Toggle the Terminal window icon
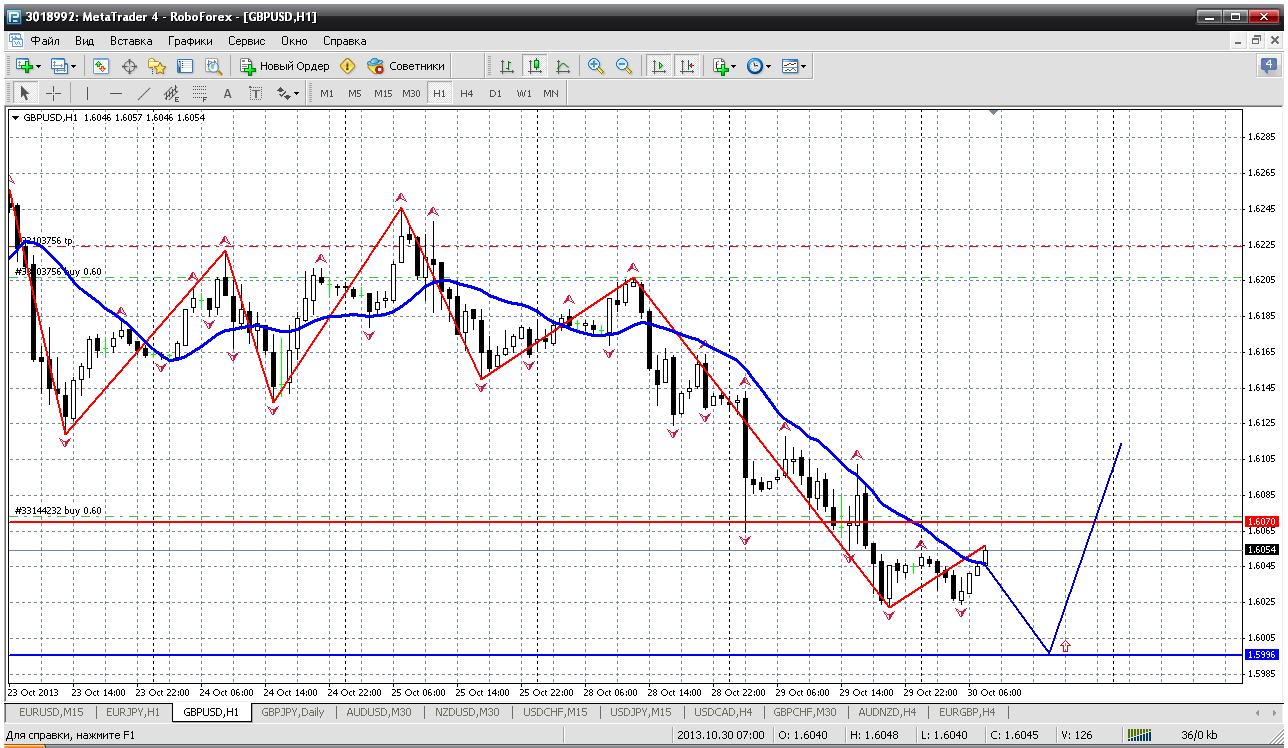 click(x=185, y=66)
